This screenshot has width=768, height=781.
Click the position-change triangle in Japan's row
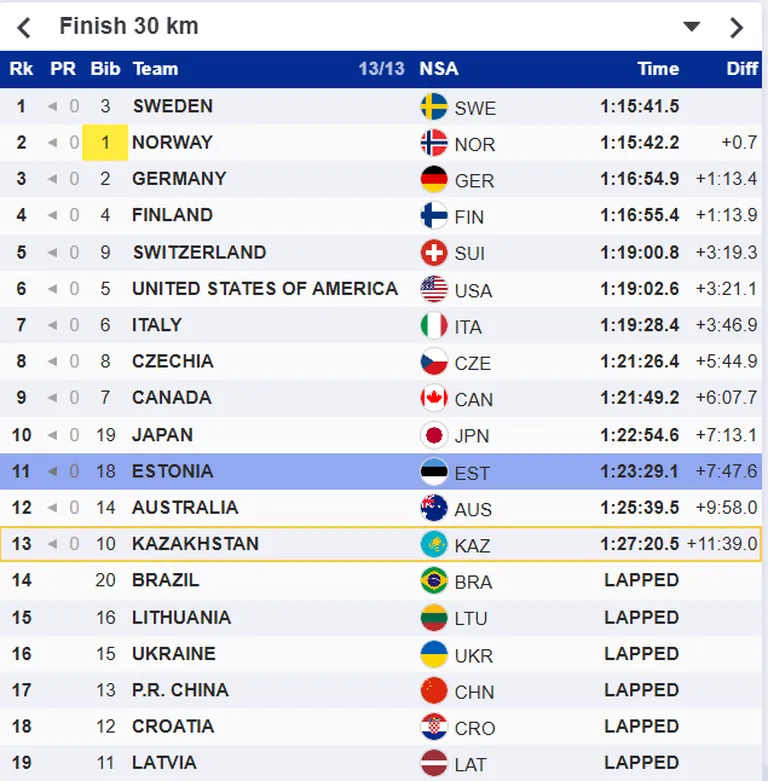point(52,435)
